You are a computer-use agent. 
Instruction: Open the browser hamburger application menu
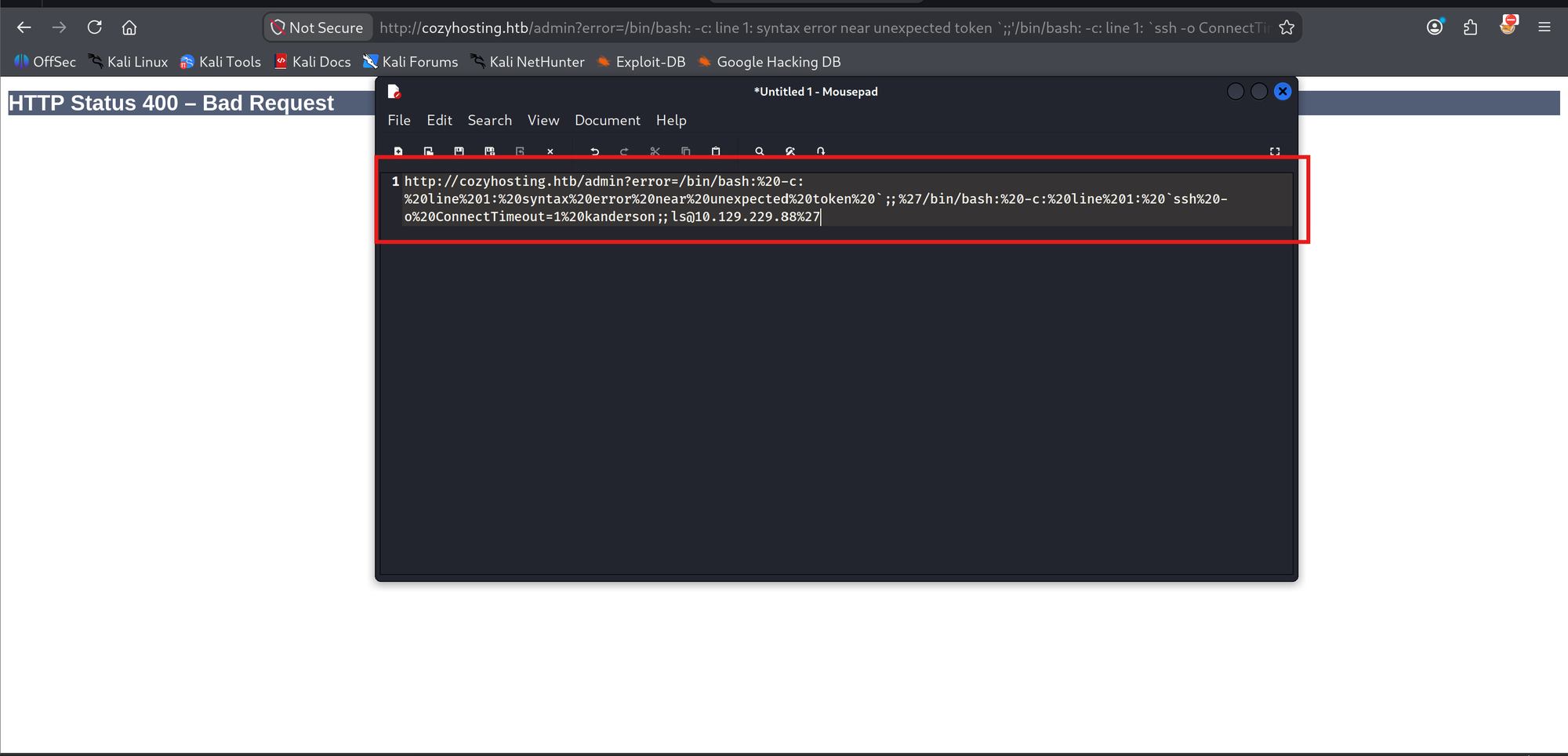[x=1544, y=27]
